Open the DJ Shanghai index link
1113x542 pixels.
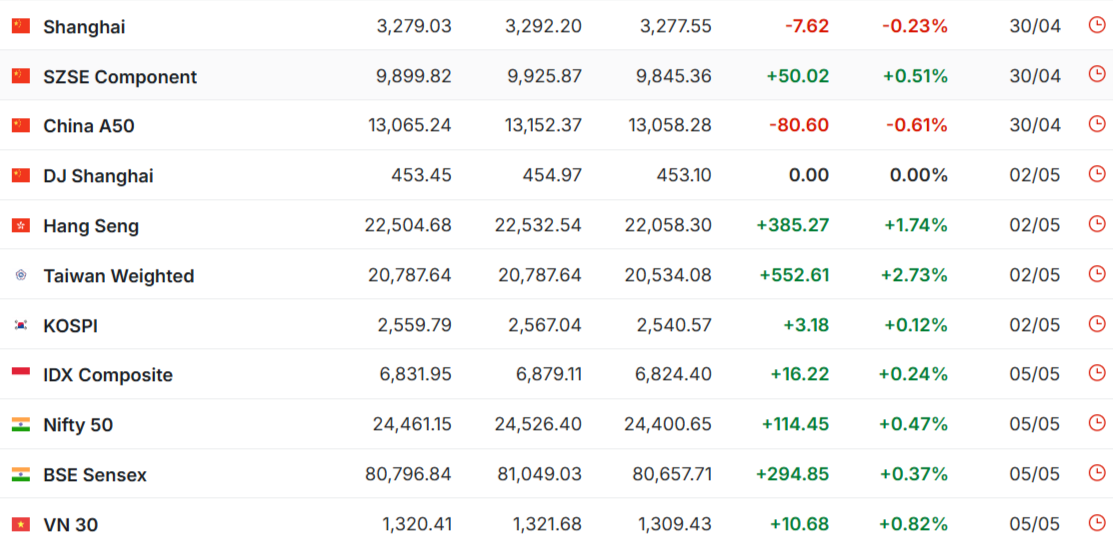[x=98, y=176]
